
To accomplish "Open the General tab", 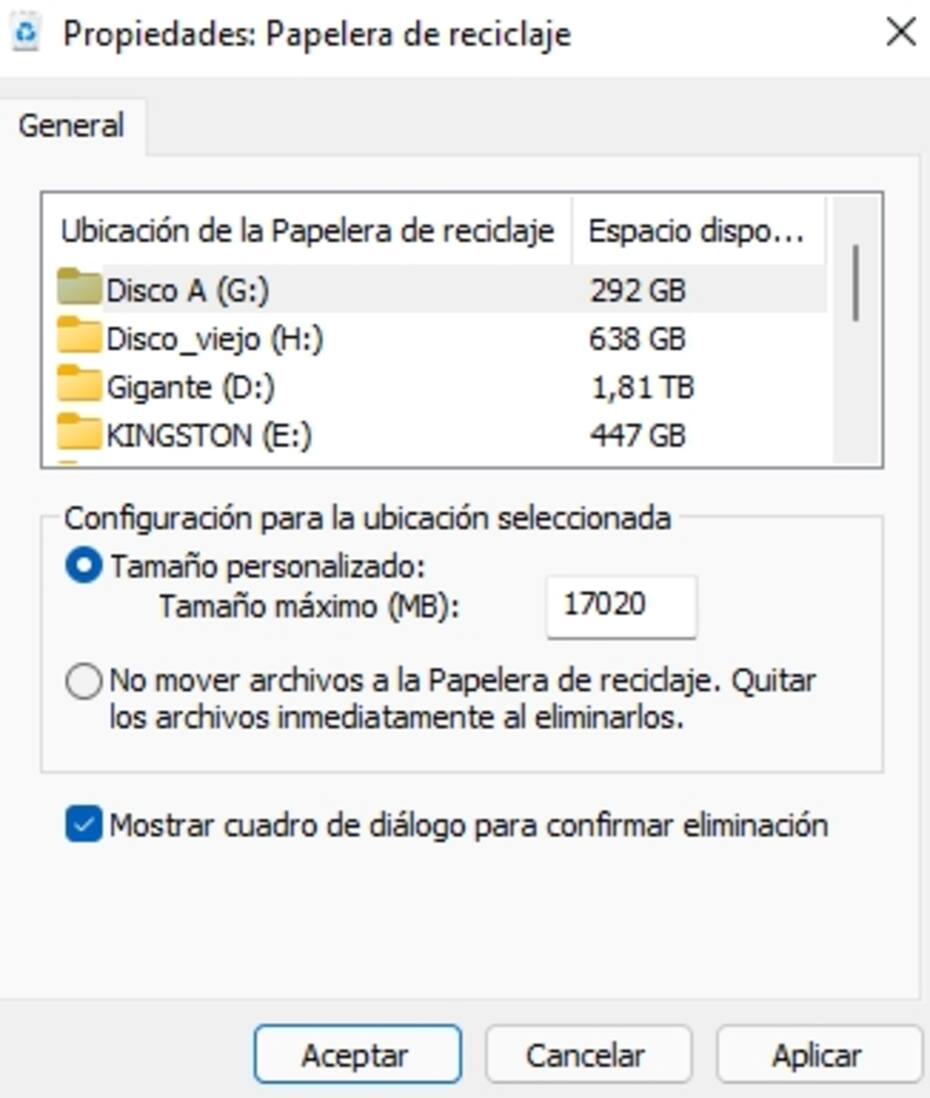I will (72, 127).
